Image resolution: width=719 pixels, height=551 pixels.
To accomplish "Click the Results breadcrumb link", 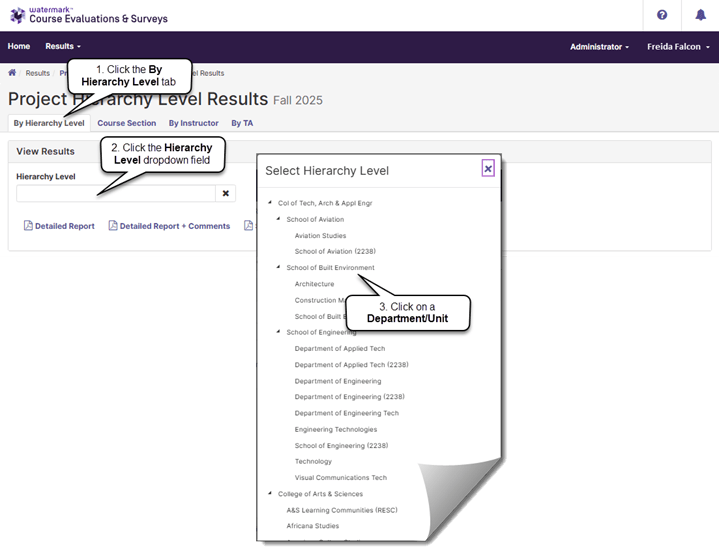I will [38, 73].
